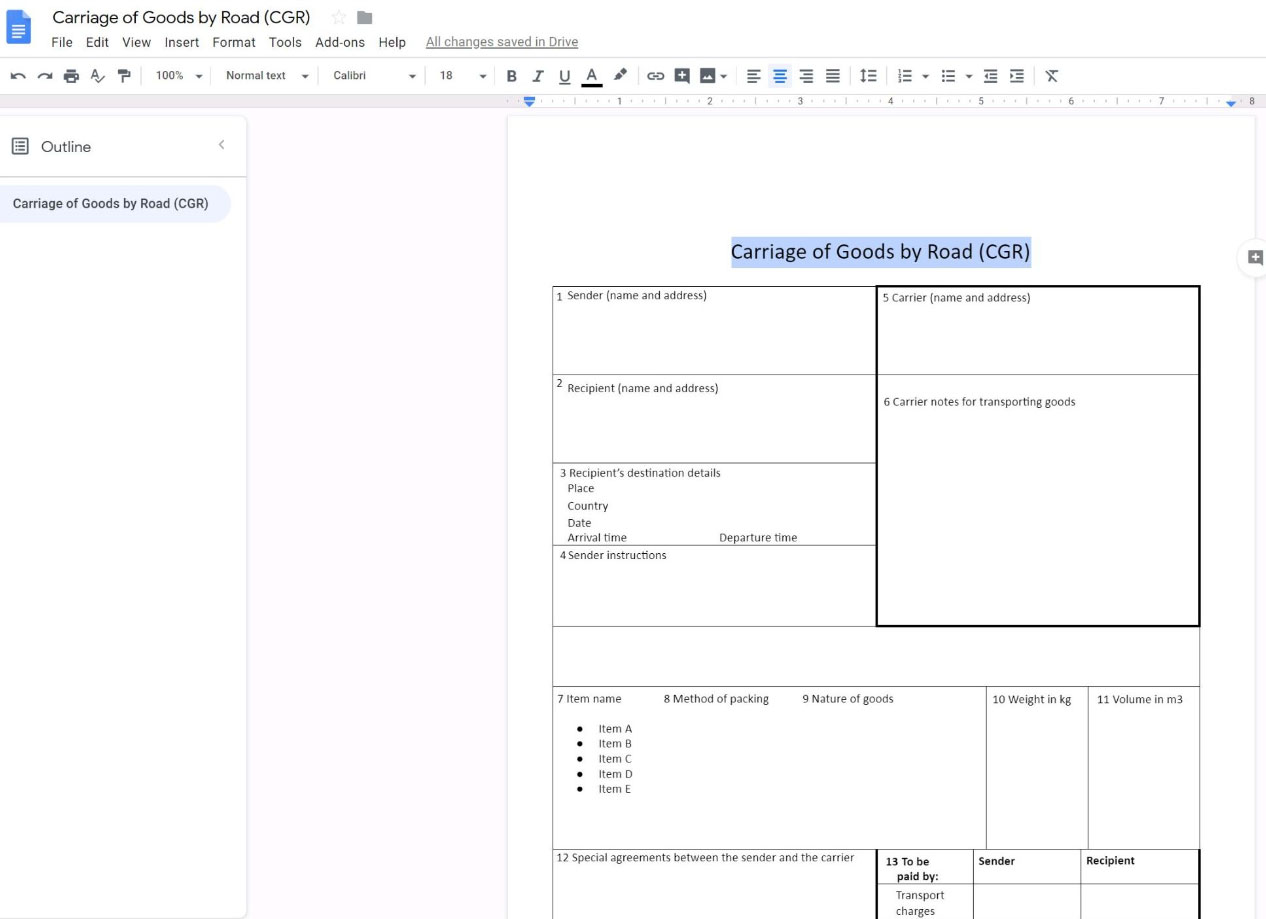Open the Edit menu
This screenshot has width=1266, height=919.
point(97,42)
